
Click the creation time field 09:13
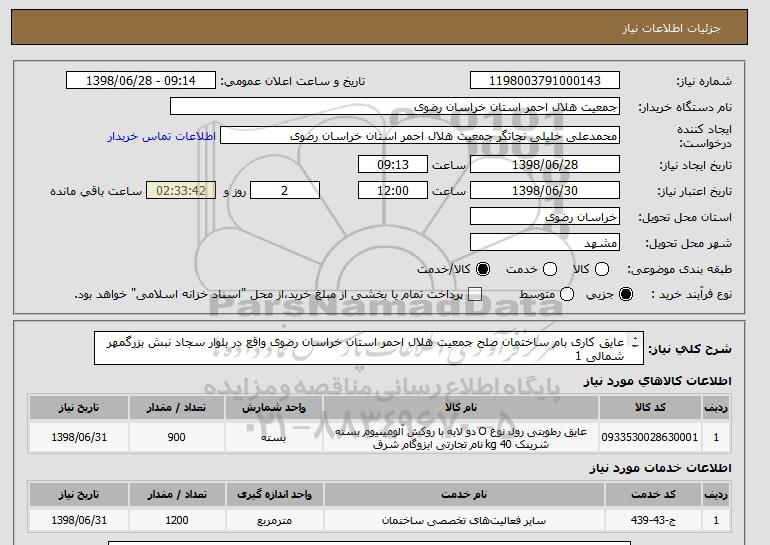coord(393,164)
